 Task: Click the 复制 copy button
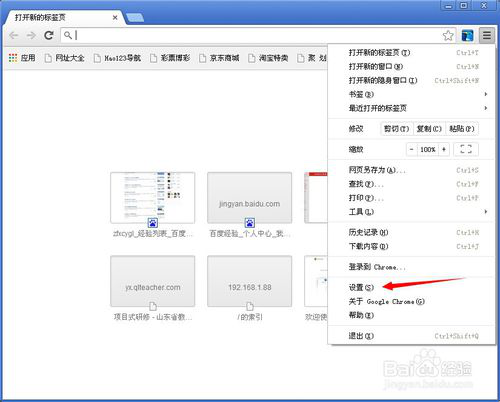coord(429,129)
